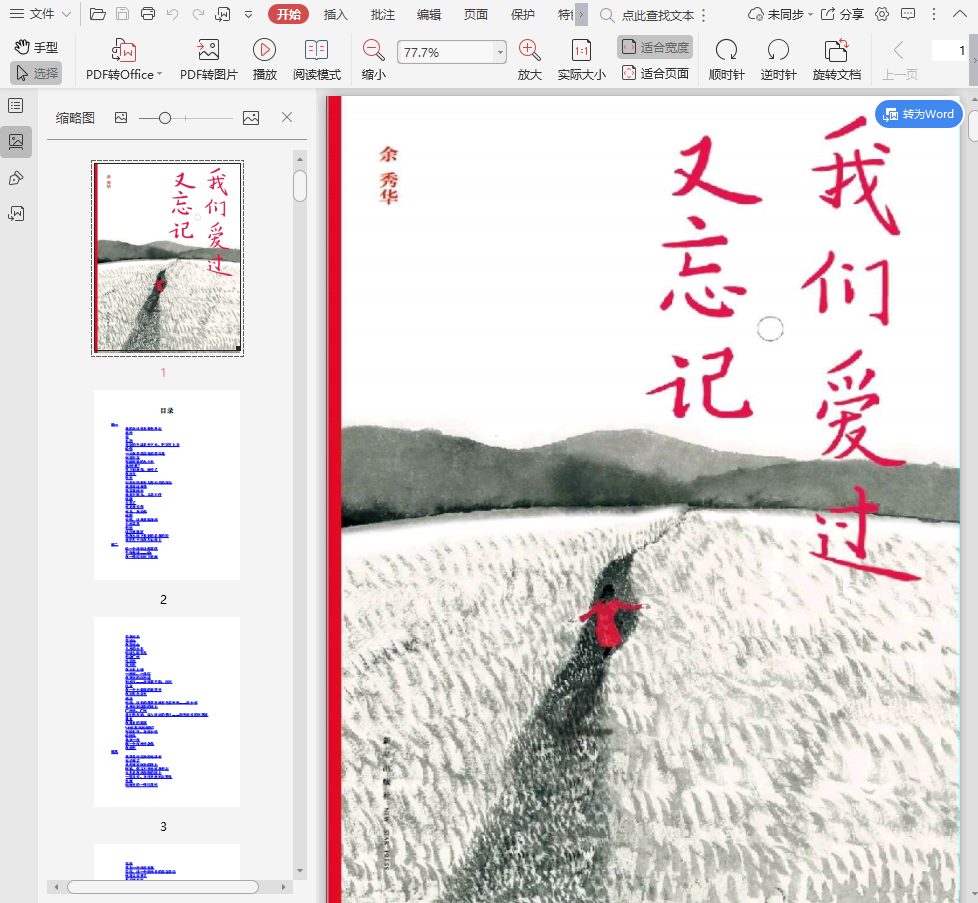Click the 77.7% zoom level field

[446, 52]
